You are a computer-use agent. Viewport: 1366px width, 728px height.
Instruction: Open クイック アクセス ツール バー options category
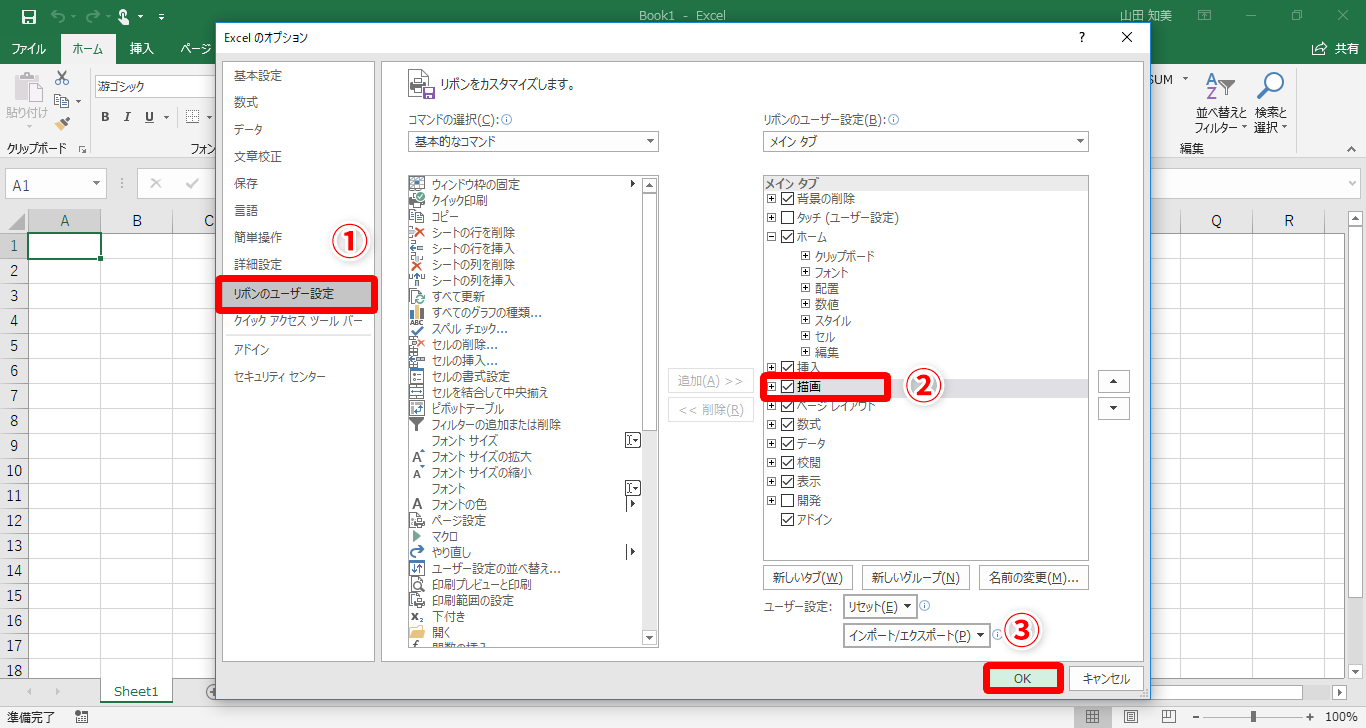pyautogui.click(x=298, y=321)
